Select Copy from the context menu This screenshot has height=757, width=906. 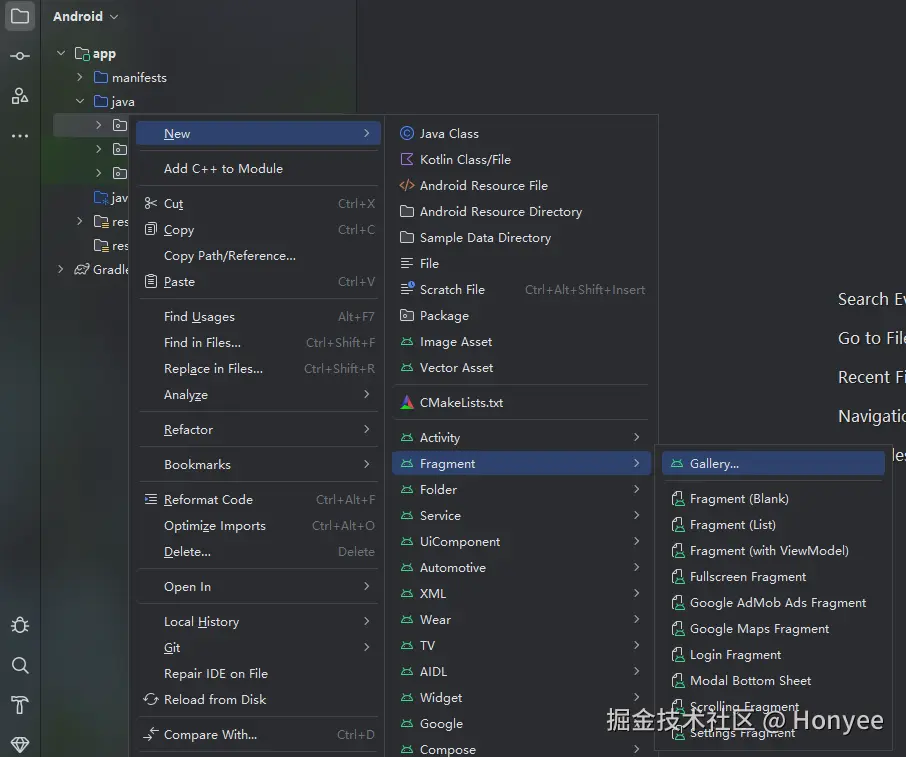pyautogui.click(x=258, y=229)
